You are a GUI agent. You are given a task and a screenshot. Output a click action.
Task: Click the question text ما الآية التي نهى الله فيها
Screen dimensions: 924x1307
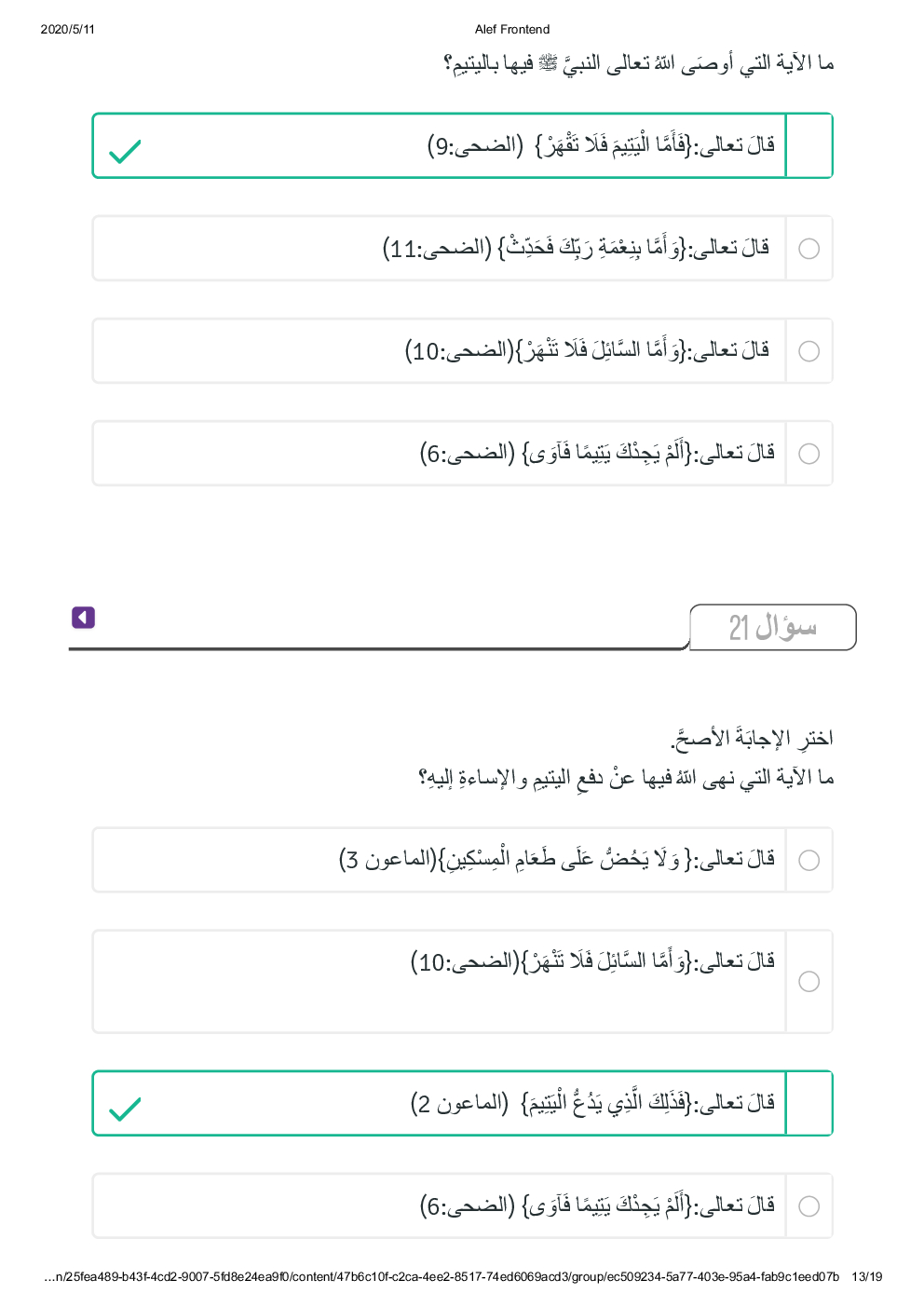click(x=626, y=777)
